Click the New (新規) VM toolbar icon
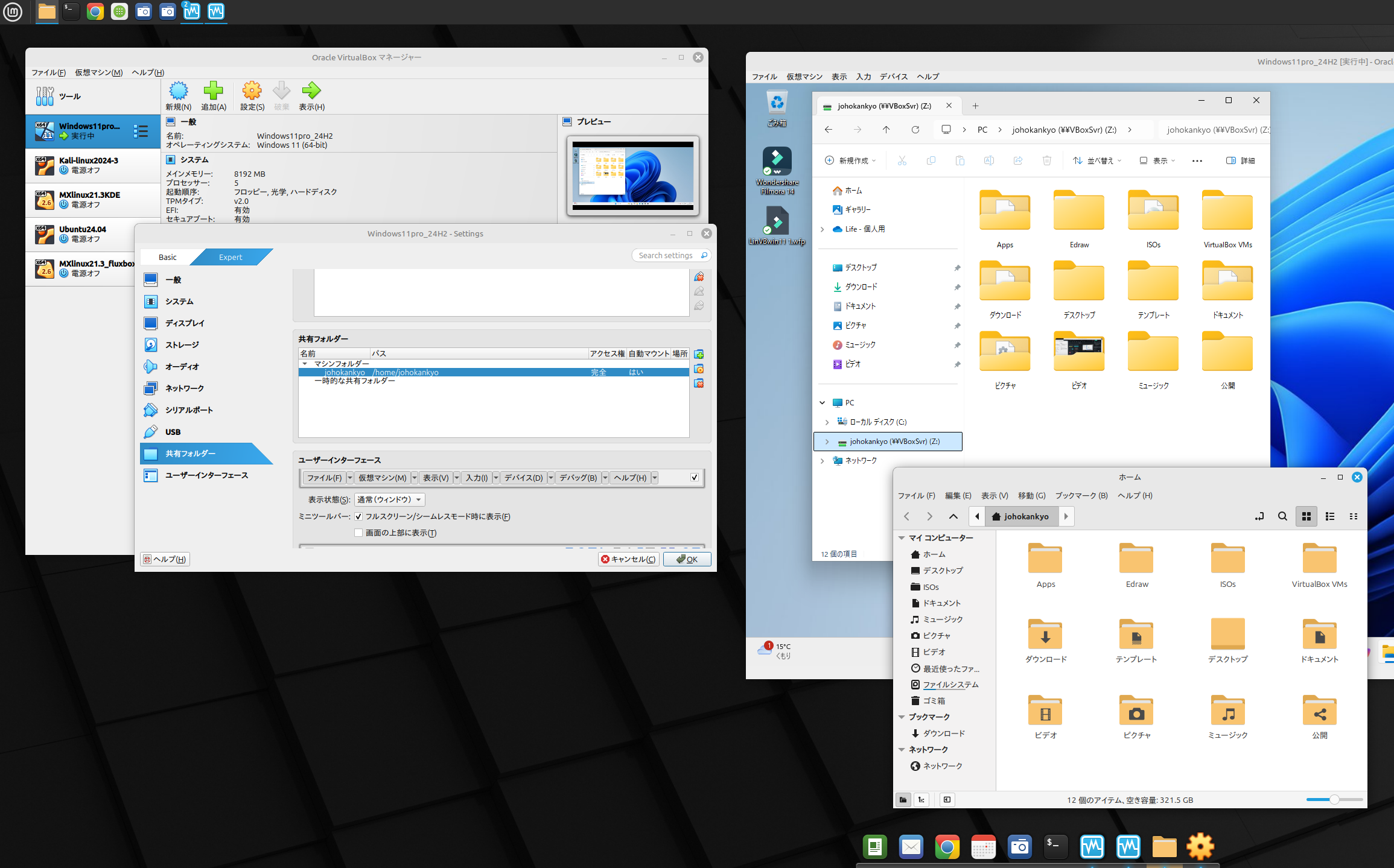Screen dimensions: 1394x868 click(178, 92)
